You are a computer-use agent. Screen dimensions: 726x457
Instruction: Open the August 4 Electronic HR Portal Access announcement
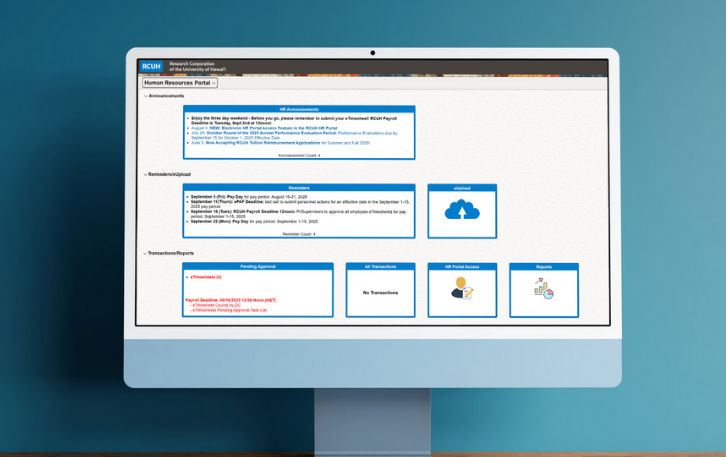264,128
